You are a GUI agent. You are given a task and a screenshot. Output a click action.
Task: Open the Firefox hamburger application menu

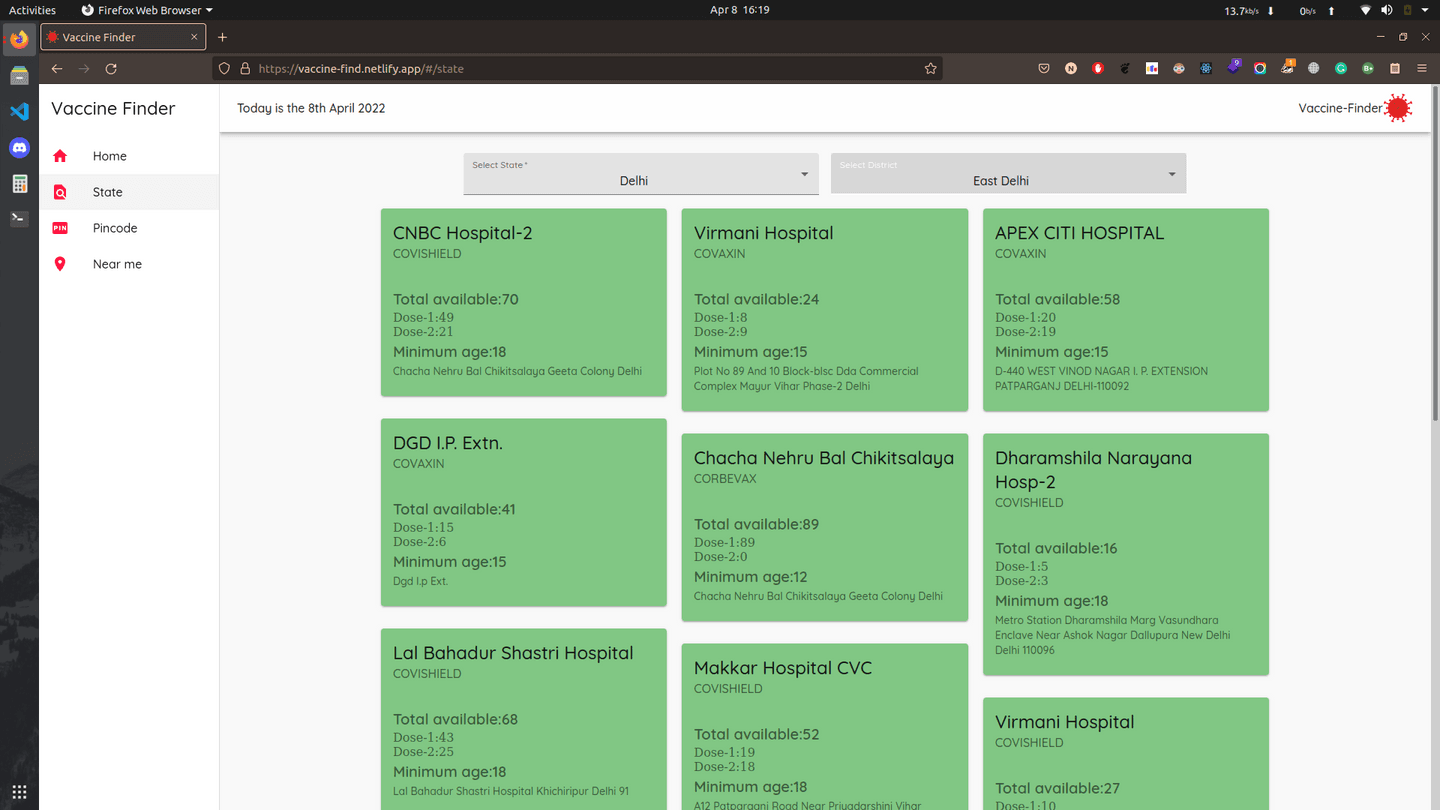pyautogui.click(x=1422, y=69)
